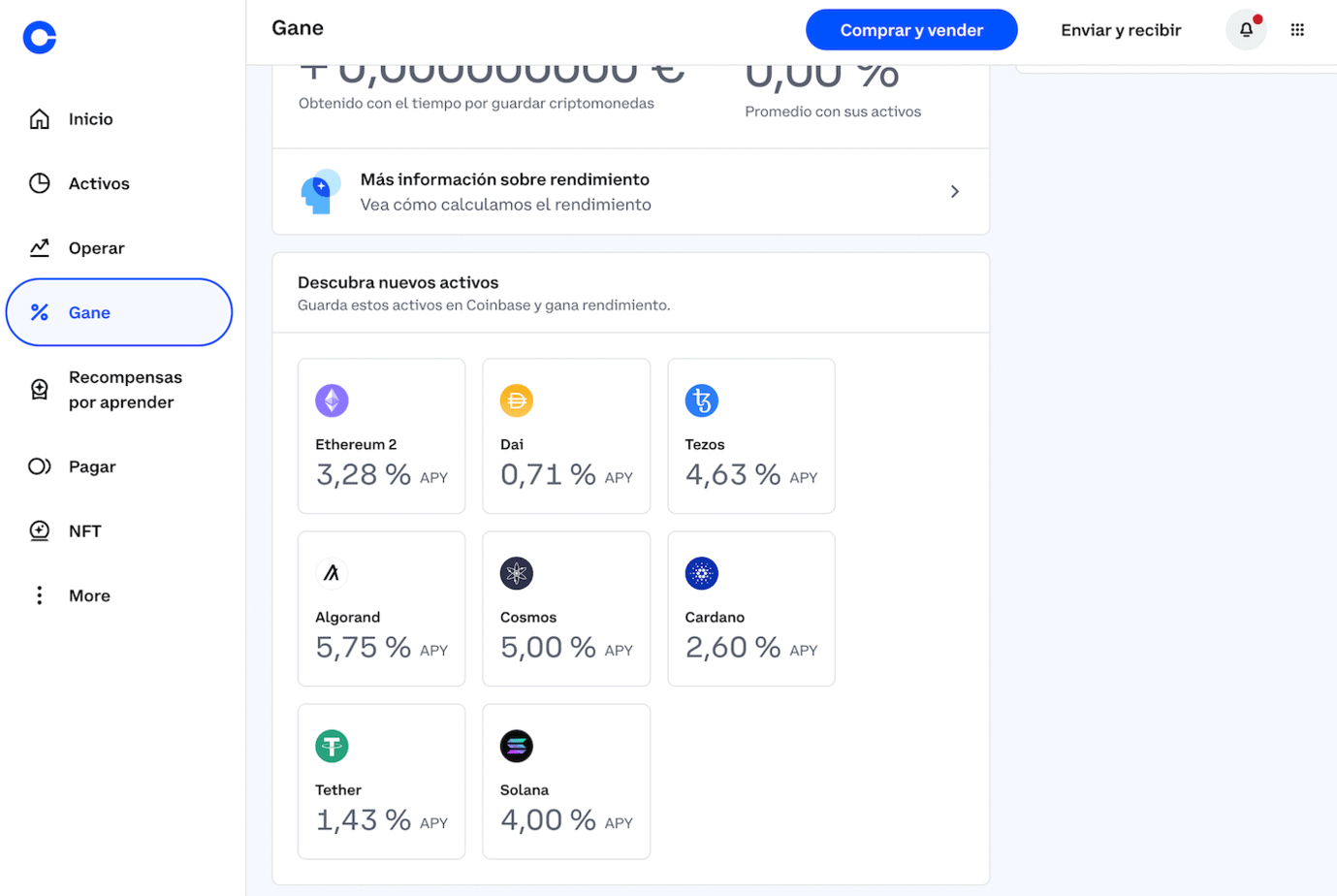
Task: Click the Tether coin icon
Action: click(332, 746)
